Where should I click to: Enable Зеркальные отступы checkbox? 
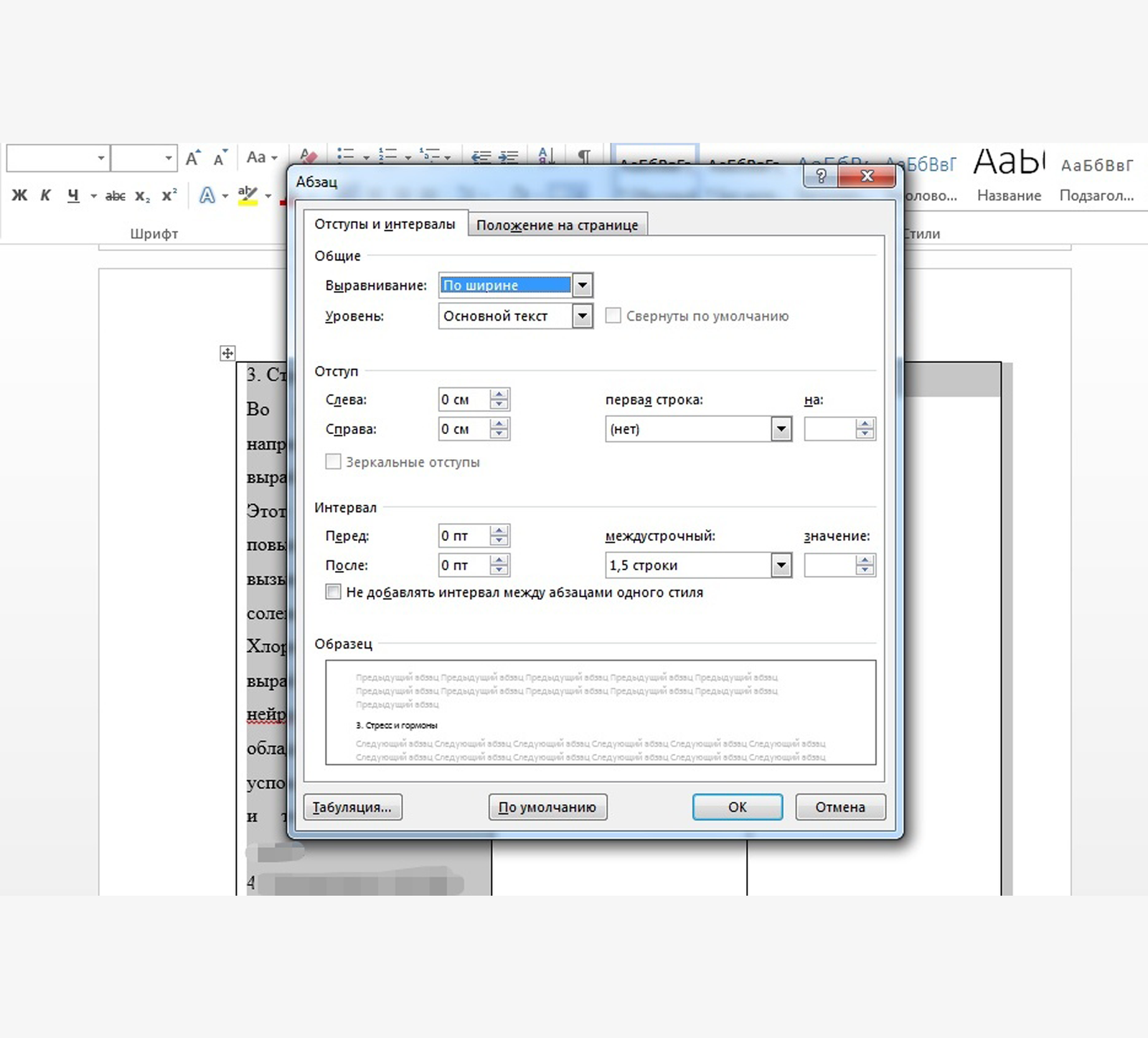tap(333, 462)
